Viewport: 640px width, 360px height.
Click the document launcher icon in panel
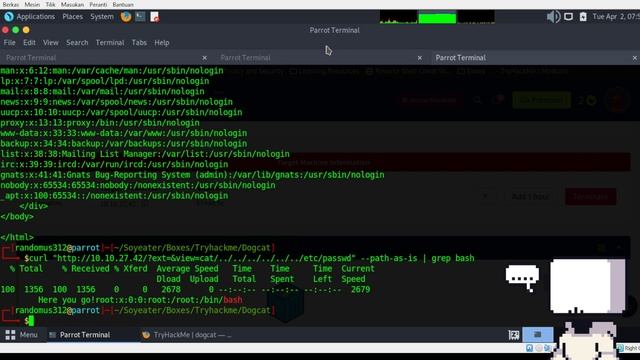155,17
